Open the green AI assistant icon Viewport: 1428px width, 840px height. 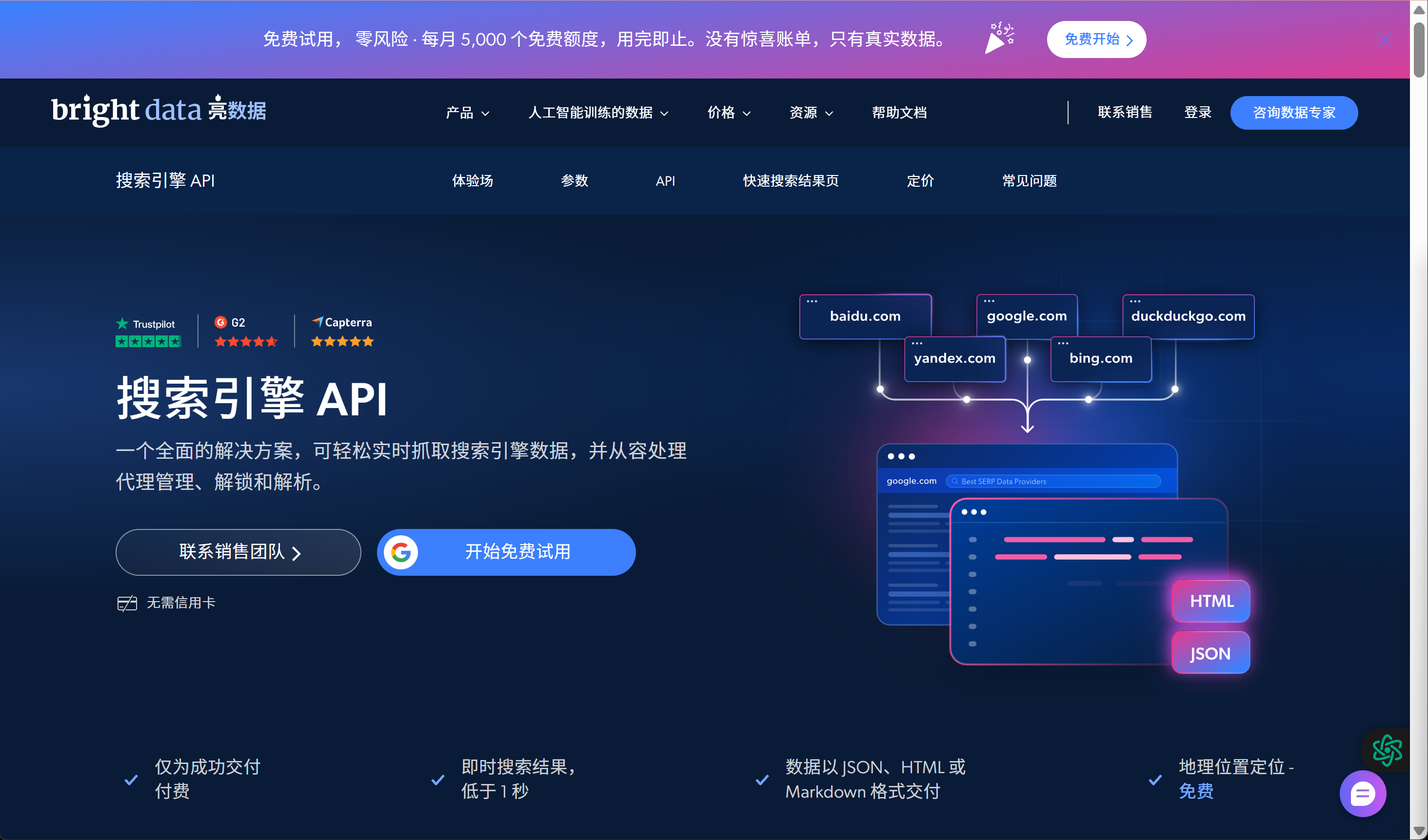tap(1387, 750)
